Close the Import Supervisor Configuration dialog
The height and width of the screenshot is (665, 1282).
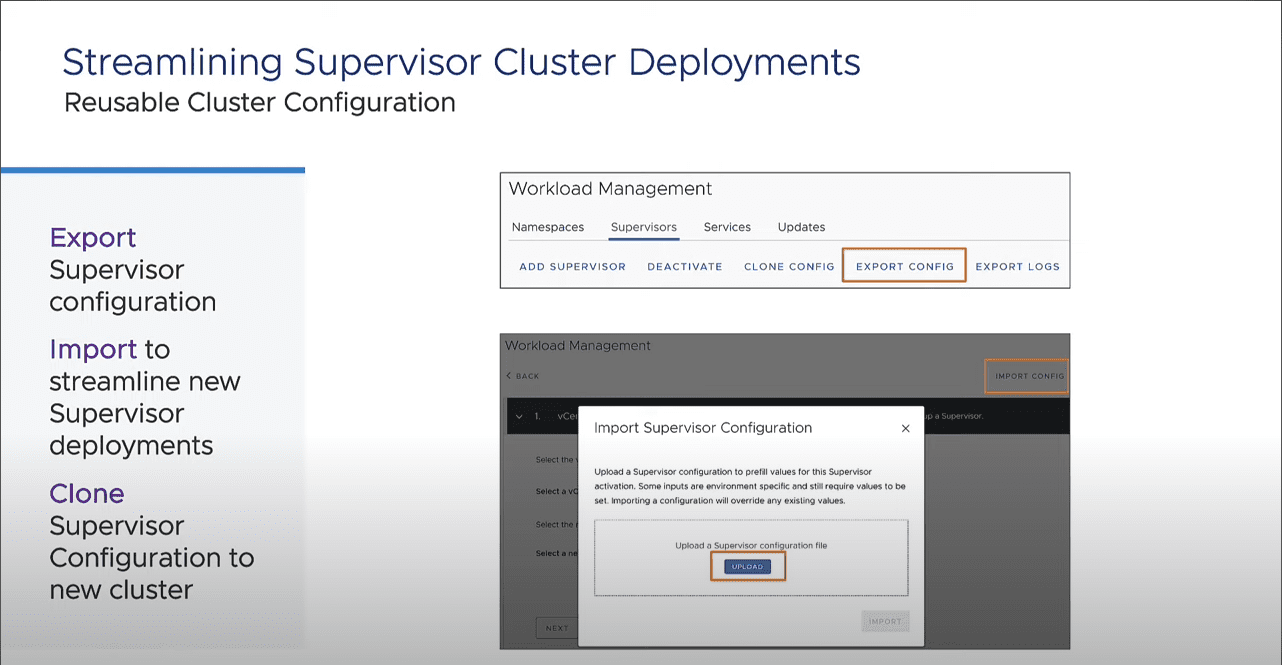905,428
